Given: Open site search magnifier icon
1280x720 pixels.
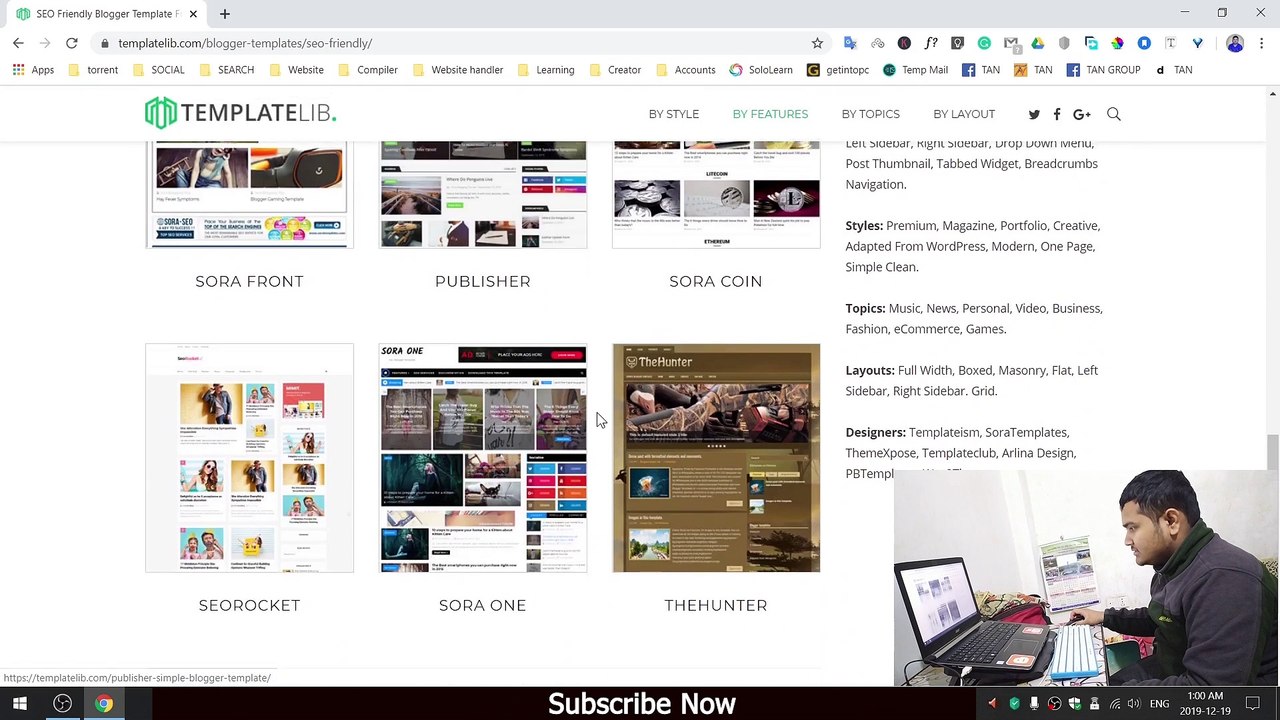Looking at the screenshot, I should point(1114,114).
